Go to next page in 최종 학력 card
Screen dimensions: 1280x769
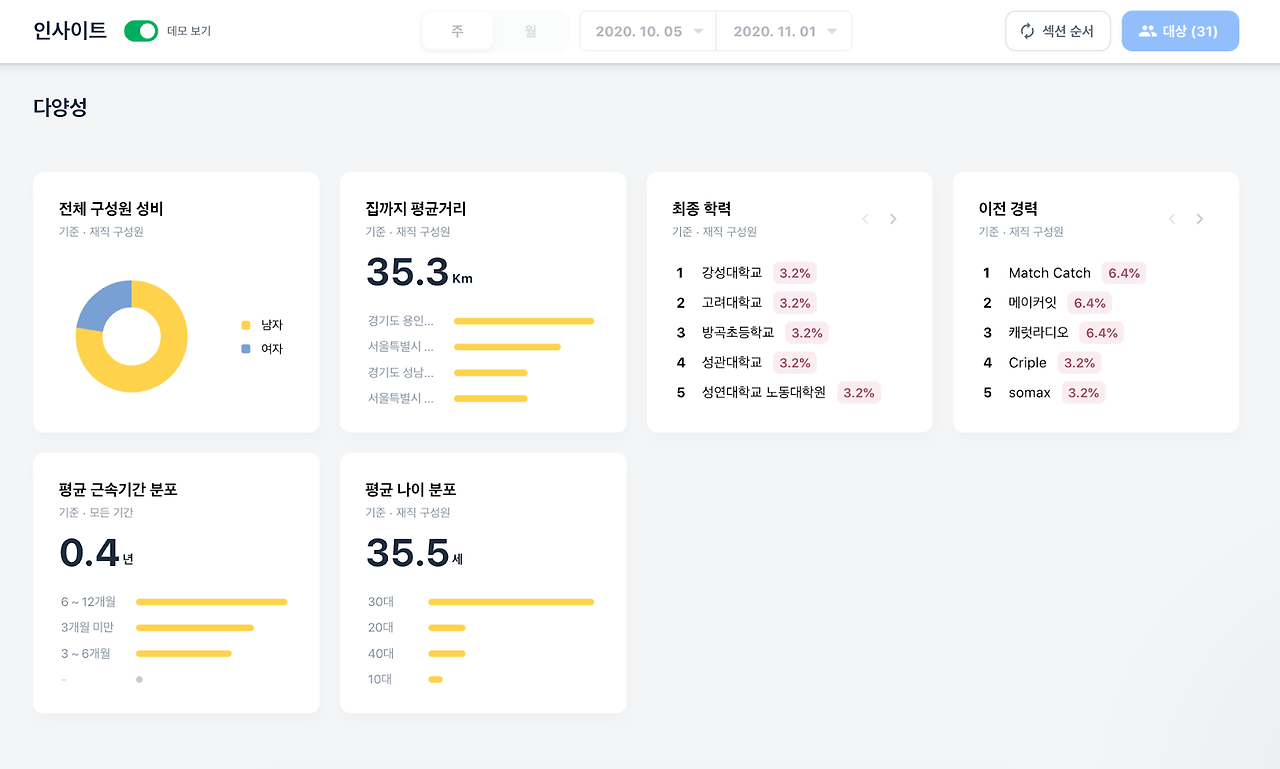point(894,219)
